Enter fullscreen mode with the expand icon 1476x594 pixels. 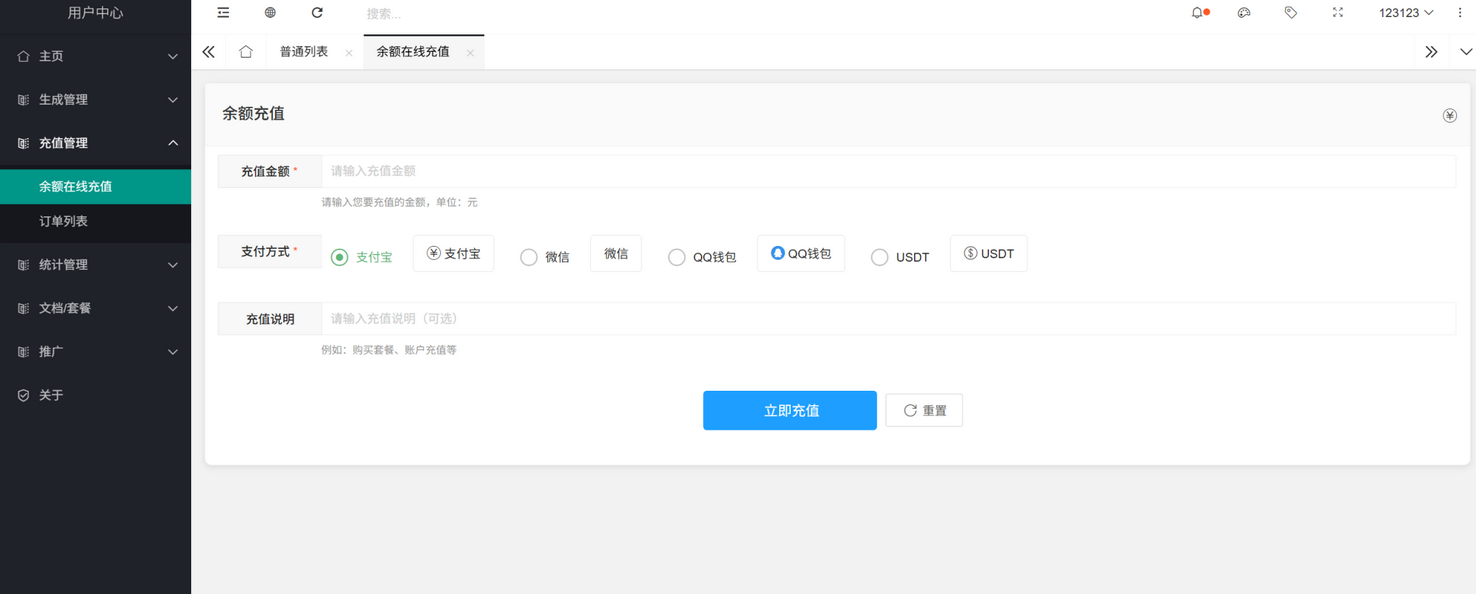tap(1337, 13)
